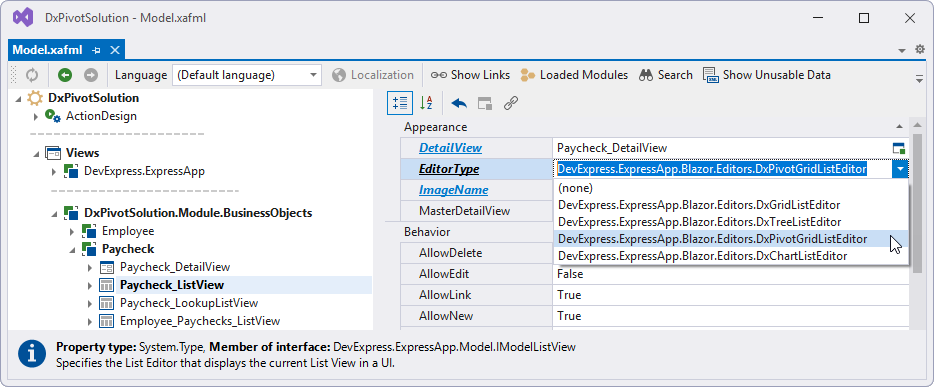Click the navigate icon in the DetailView row
This screenshot has height=387, width=934.
[898, 148]
